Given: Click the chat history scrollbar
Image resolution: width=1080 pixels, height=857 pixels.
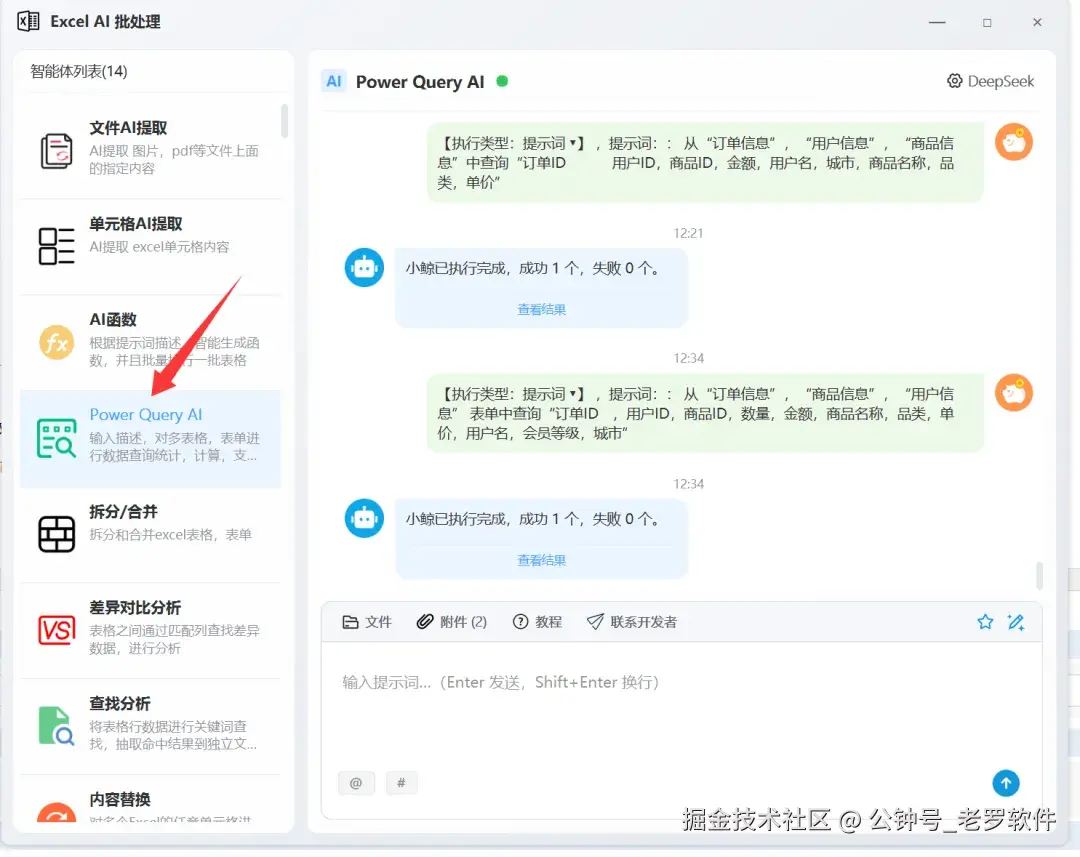Looking at the screenshot, I should tap(1039, 576).
